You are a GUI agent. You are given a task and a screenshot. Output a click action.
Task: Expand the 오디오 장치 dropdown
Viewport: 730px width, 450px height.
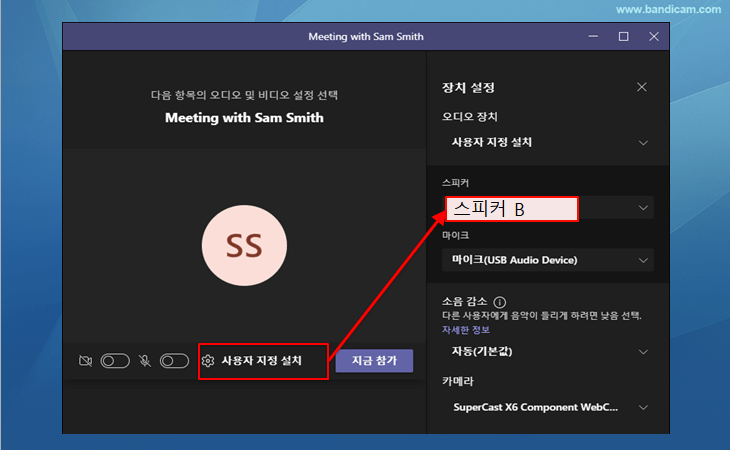[548, 142]
